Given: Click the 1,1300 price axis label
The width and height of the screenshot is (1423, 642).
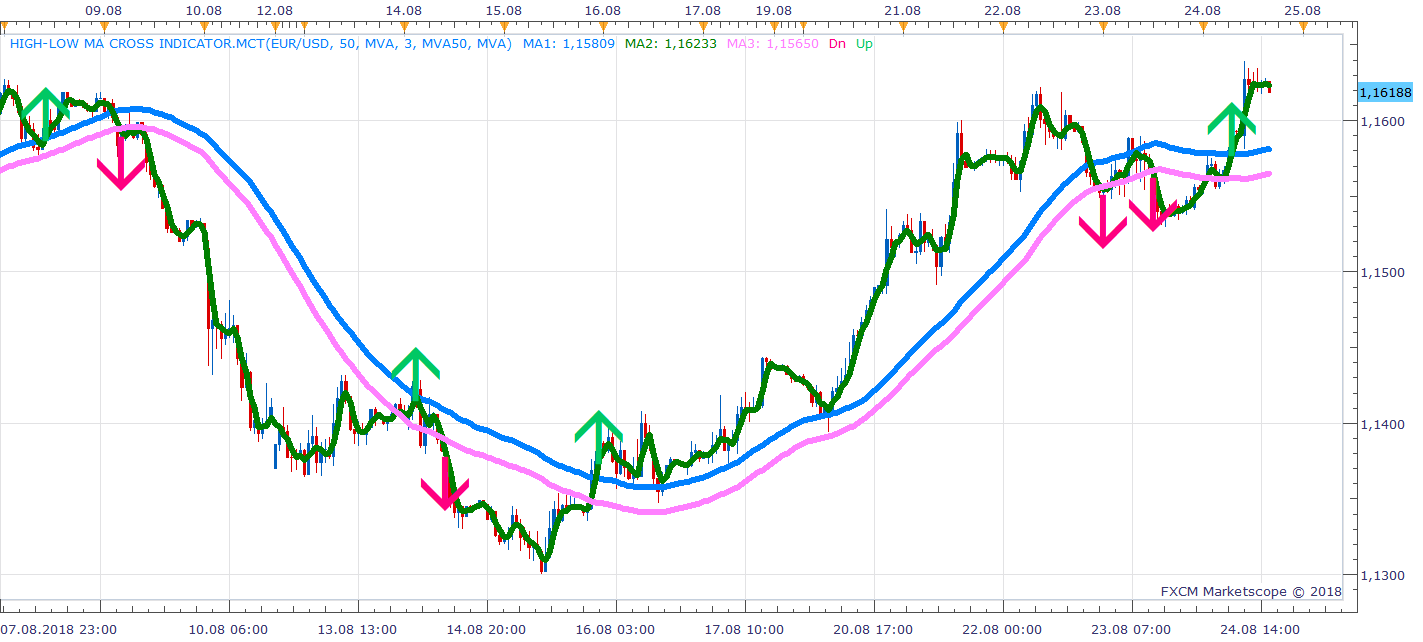Looking at the screenshot, I should (1384, 576).
